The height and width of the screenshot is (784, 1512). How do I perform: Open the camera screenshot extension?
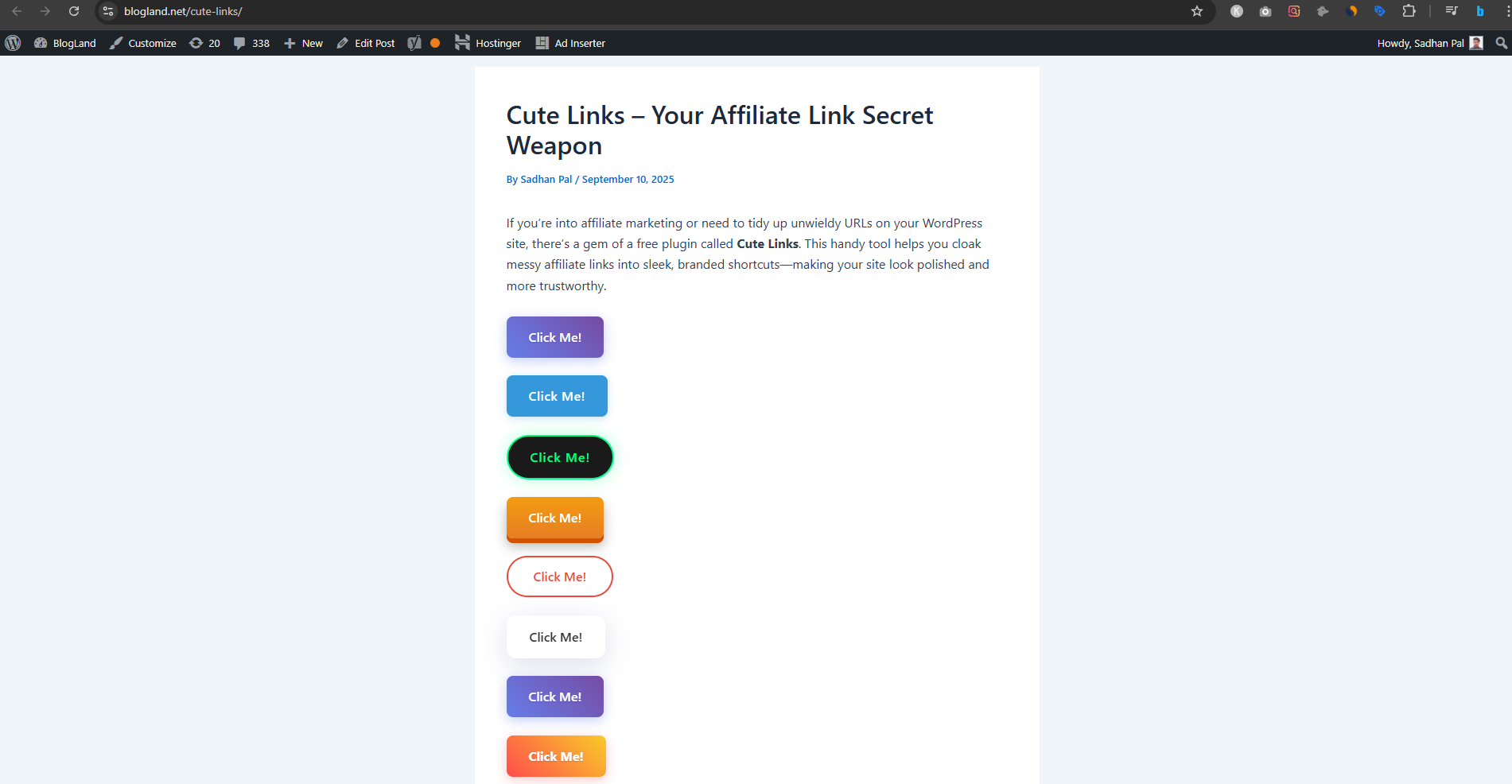coord(1265,11)
